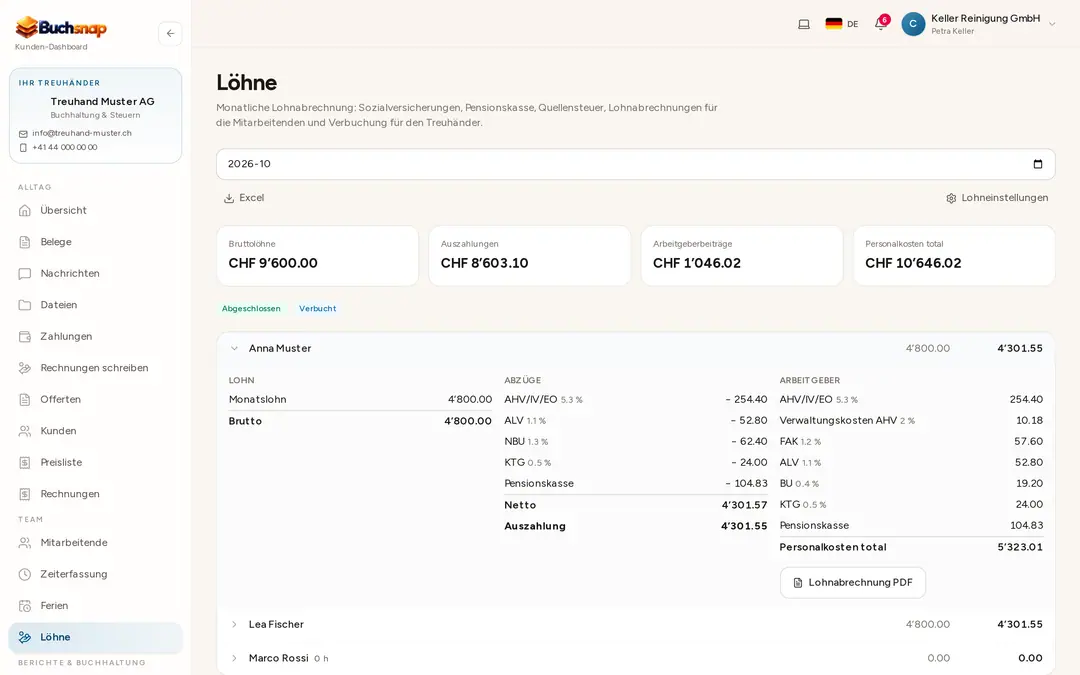The width and height of the screenshot is (1080, 675).
Task: Open Rechnungen schreiben in sidebar
Action: tap(95, 368)
